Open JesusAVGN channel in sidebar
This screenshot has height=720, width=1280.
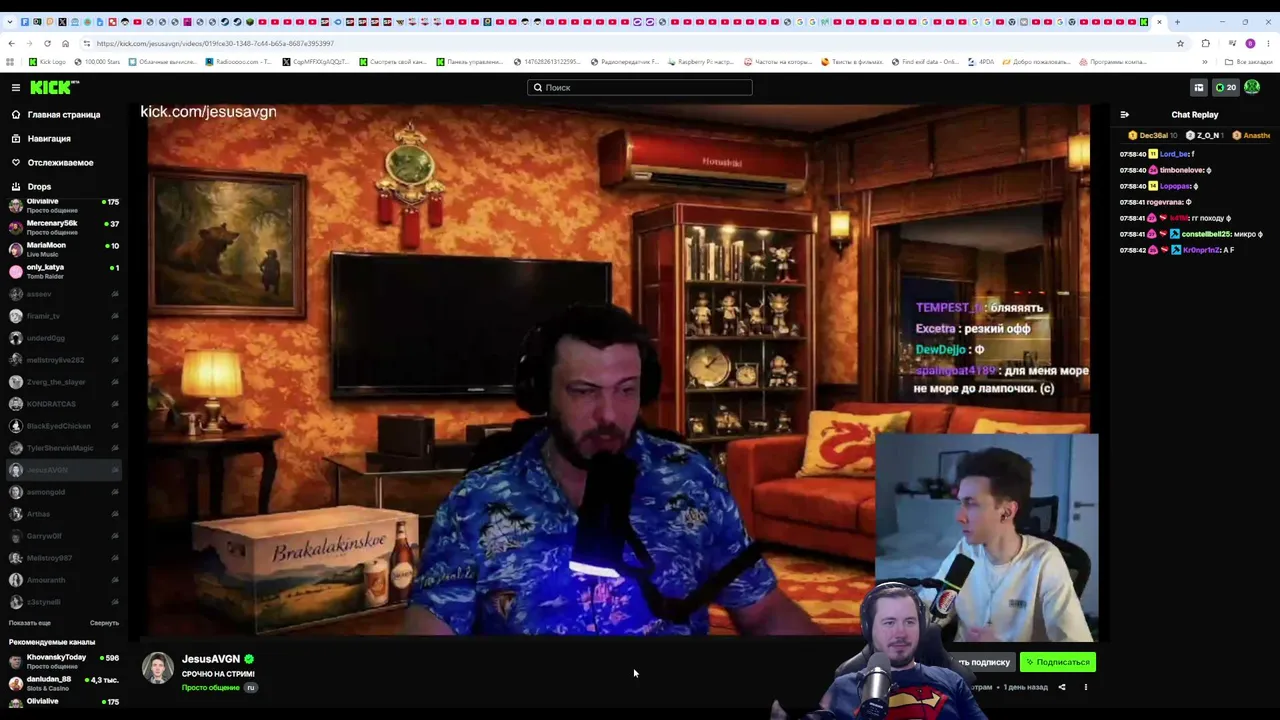pos(64,470)
